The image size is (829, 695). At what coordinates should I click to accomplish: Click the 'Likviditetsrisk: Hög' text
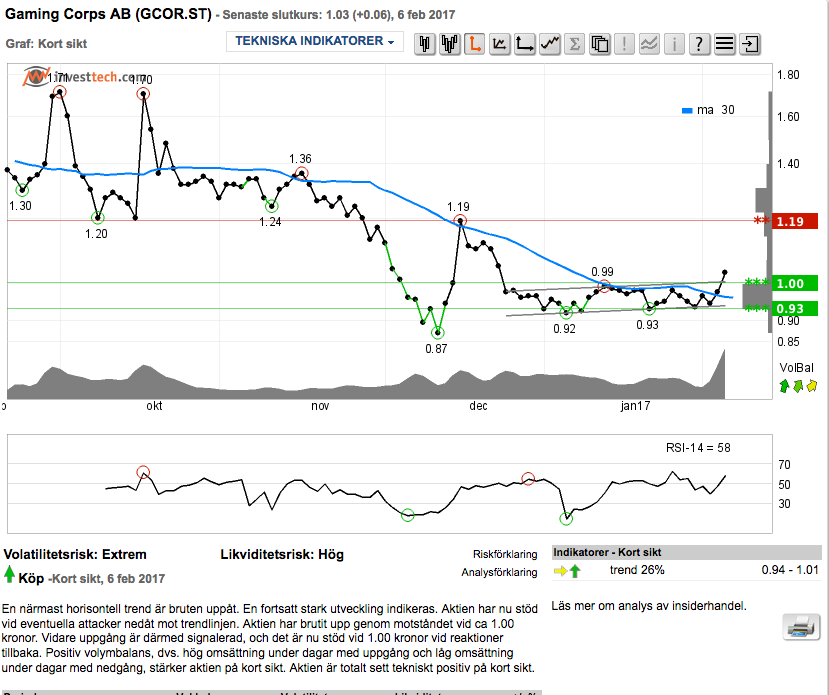pos(282,554)
